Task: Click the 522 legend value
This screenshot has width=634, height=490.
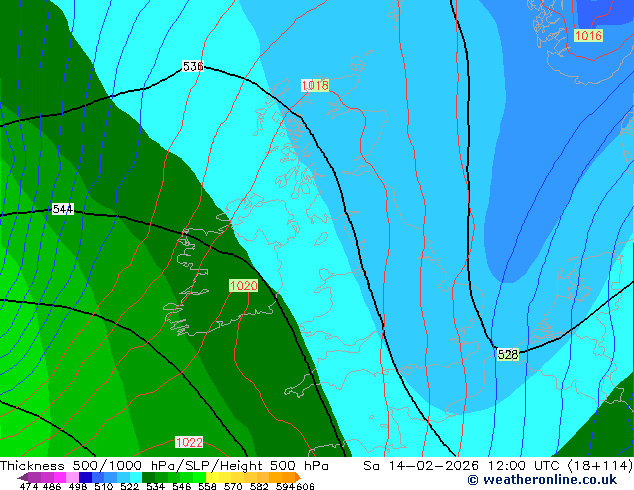Action: click(x=129, y=486)
